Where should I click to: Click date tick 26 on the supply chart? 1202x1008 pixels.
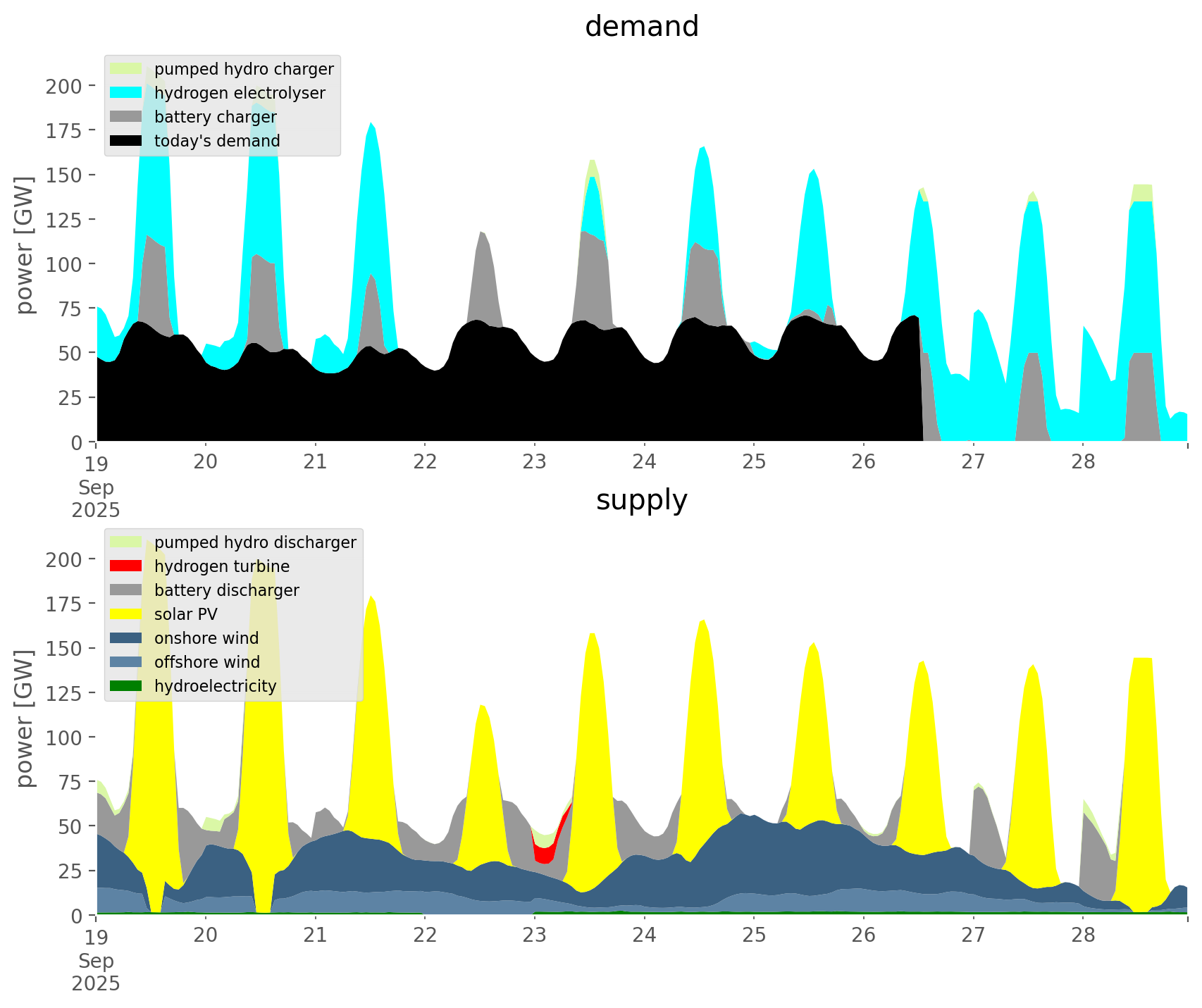(x=864, y=935)
